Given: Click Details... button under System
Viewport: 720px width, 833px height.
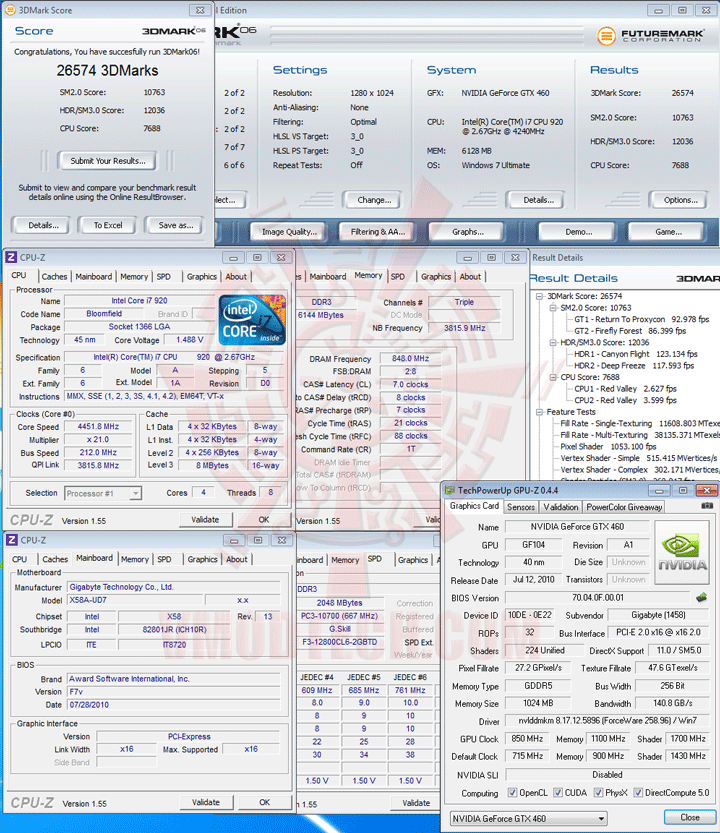Looking at the screenshot, I should tap(538, 200).
